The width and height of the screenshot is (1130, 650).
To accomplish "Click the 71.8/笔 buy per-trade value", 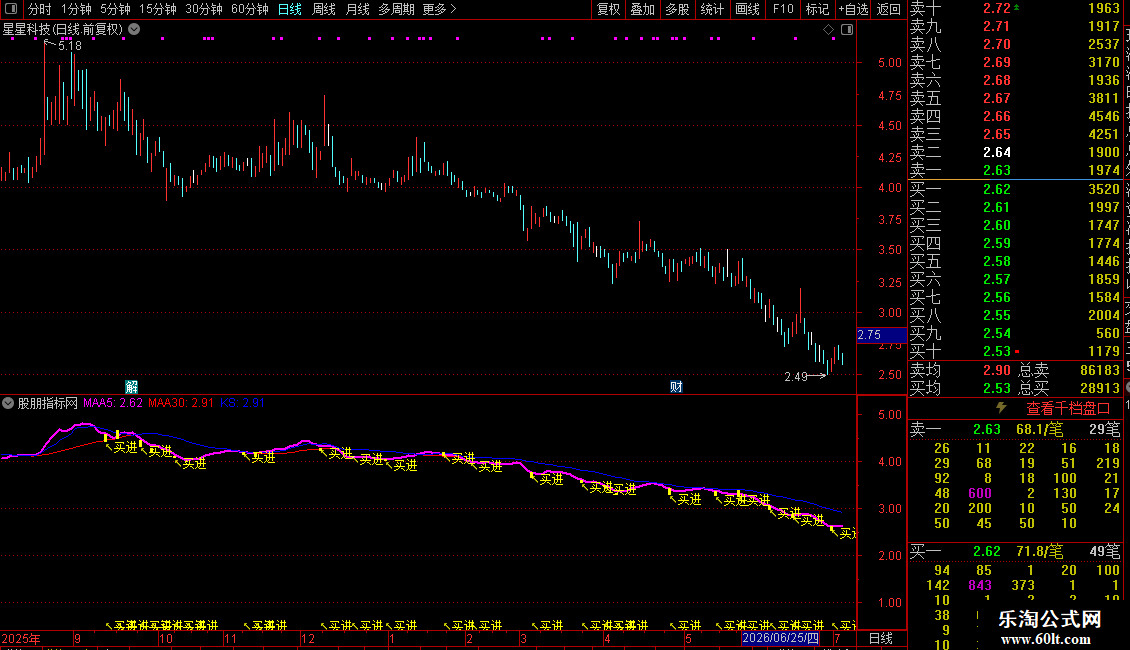I will pos(1039,551).
